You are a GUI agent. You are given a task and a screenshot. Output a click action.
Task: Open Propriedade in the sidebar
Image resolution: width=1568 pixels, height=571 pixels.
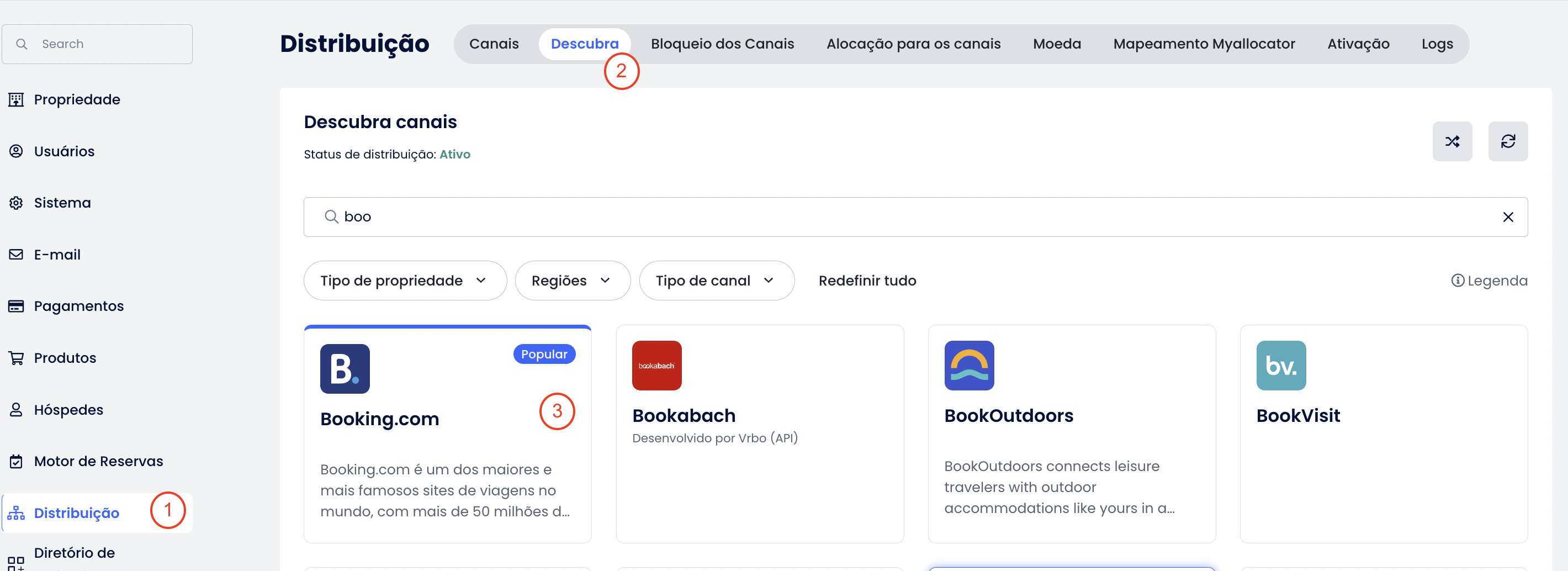(77, 99)
